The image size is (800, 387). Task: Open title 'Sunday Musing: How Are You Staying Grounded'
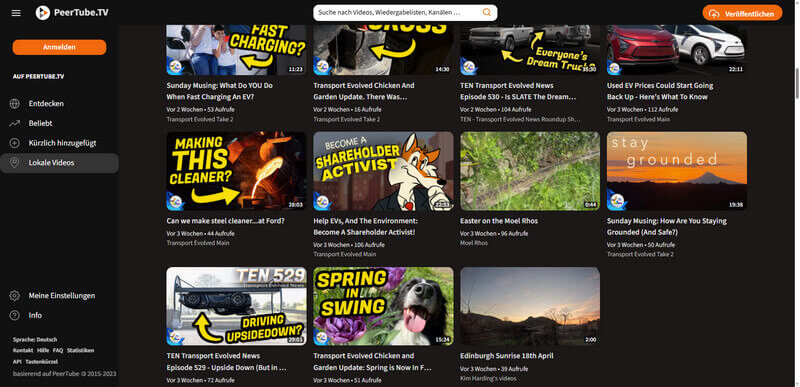[667, 227]
